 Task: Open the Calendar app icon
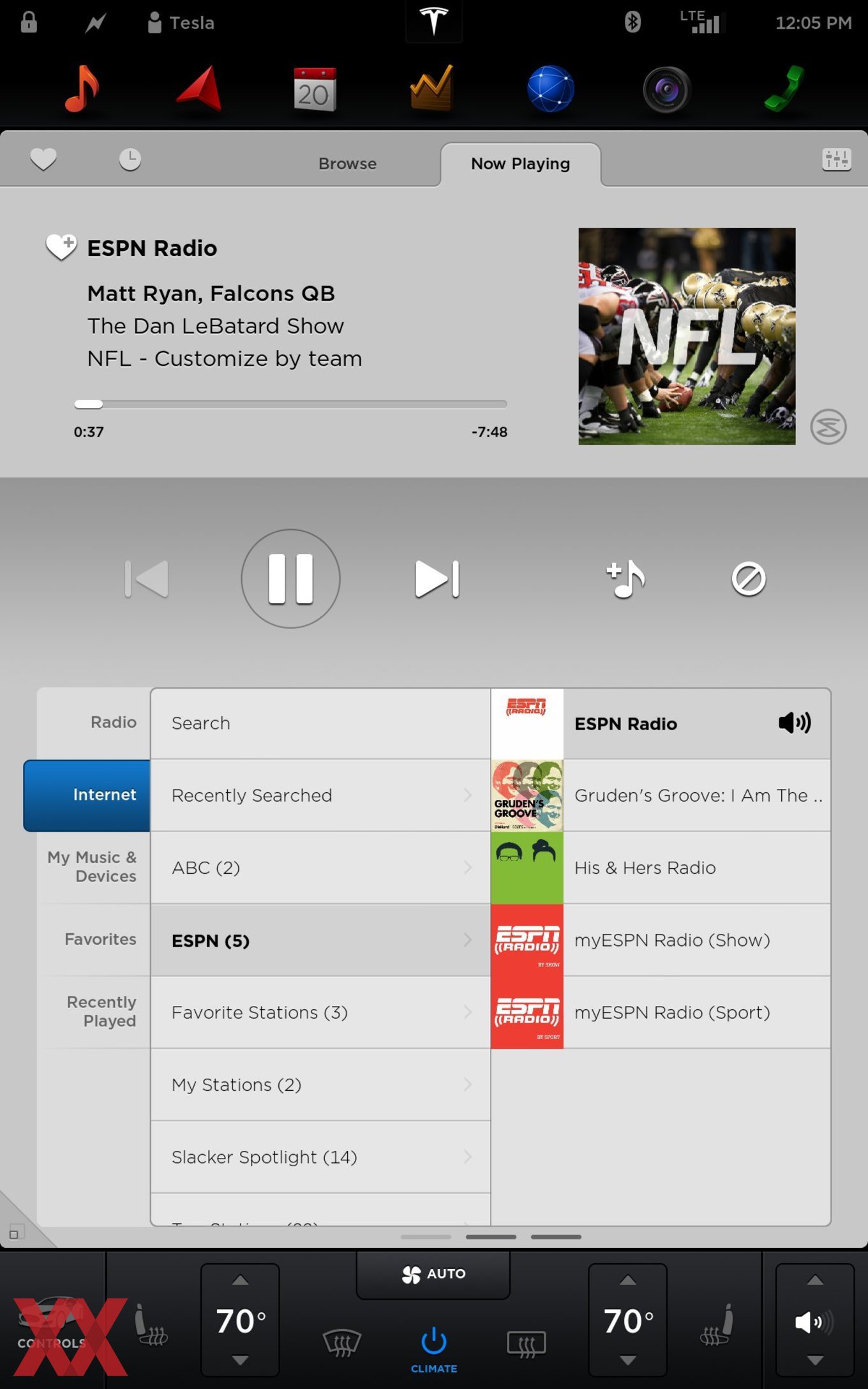tap(315, 89)
